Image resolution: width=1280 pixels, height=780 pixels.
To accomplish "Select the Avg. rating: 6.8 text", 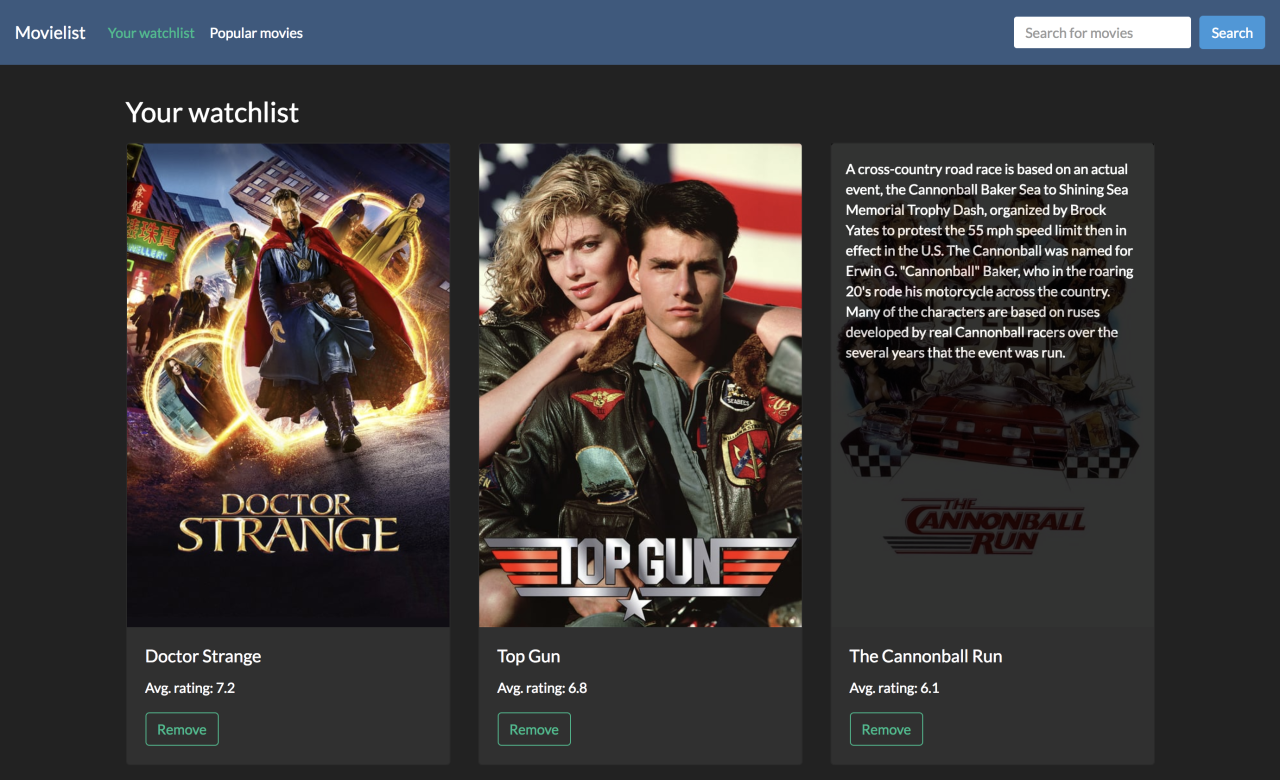I will click(542, 688).
